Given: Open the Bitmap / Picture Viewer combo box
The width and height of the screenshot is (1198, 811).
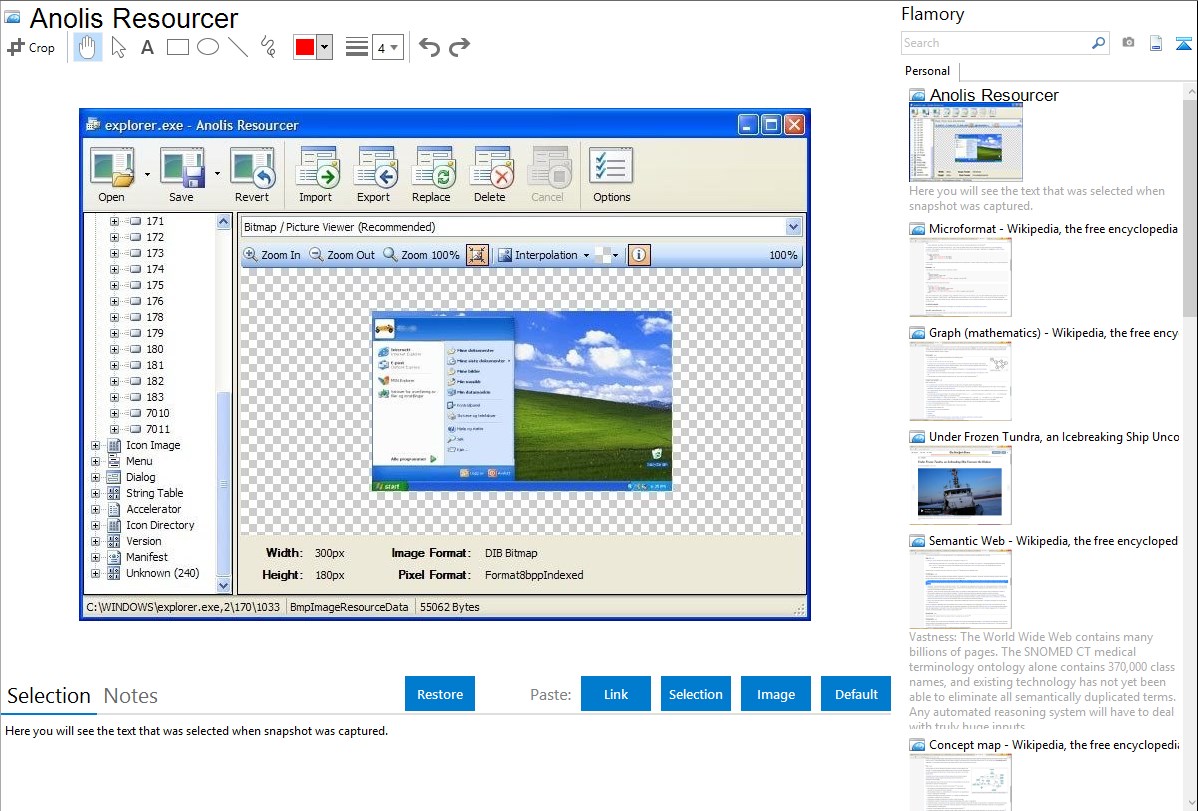Looking at the screenshot, I should (521, 227).
